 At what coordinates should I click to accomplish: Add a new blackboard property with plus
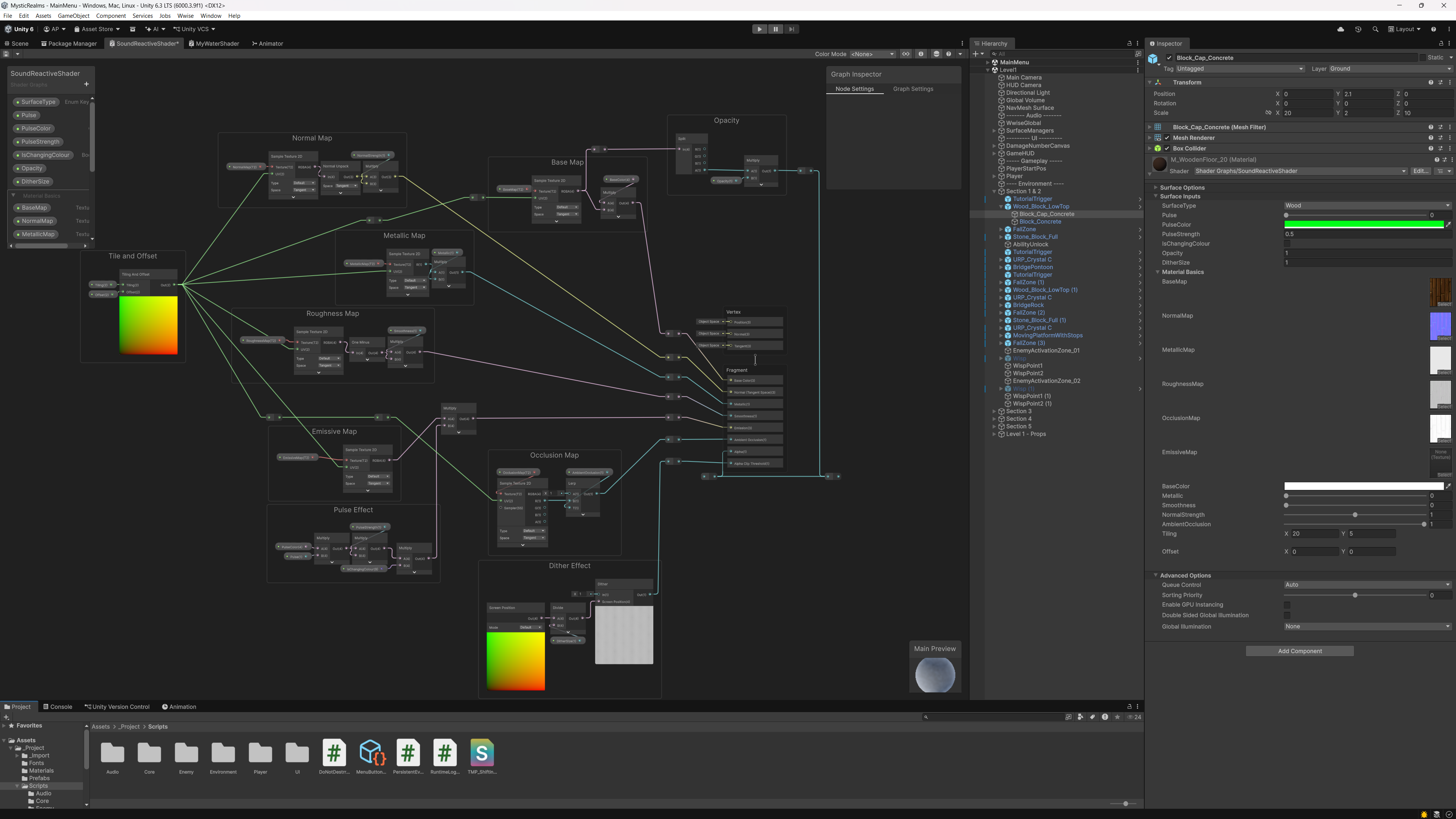[86, 84]
